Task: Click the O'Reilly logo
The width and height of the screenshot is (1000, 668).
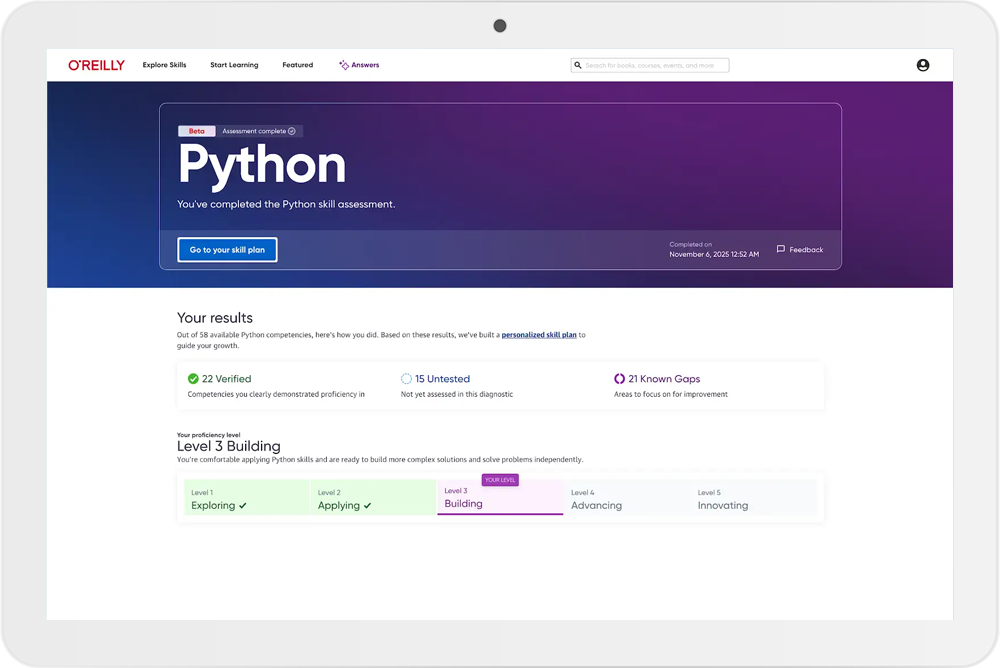Action: [x=96, y=65]
